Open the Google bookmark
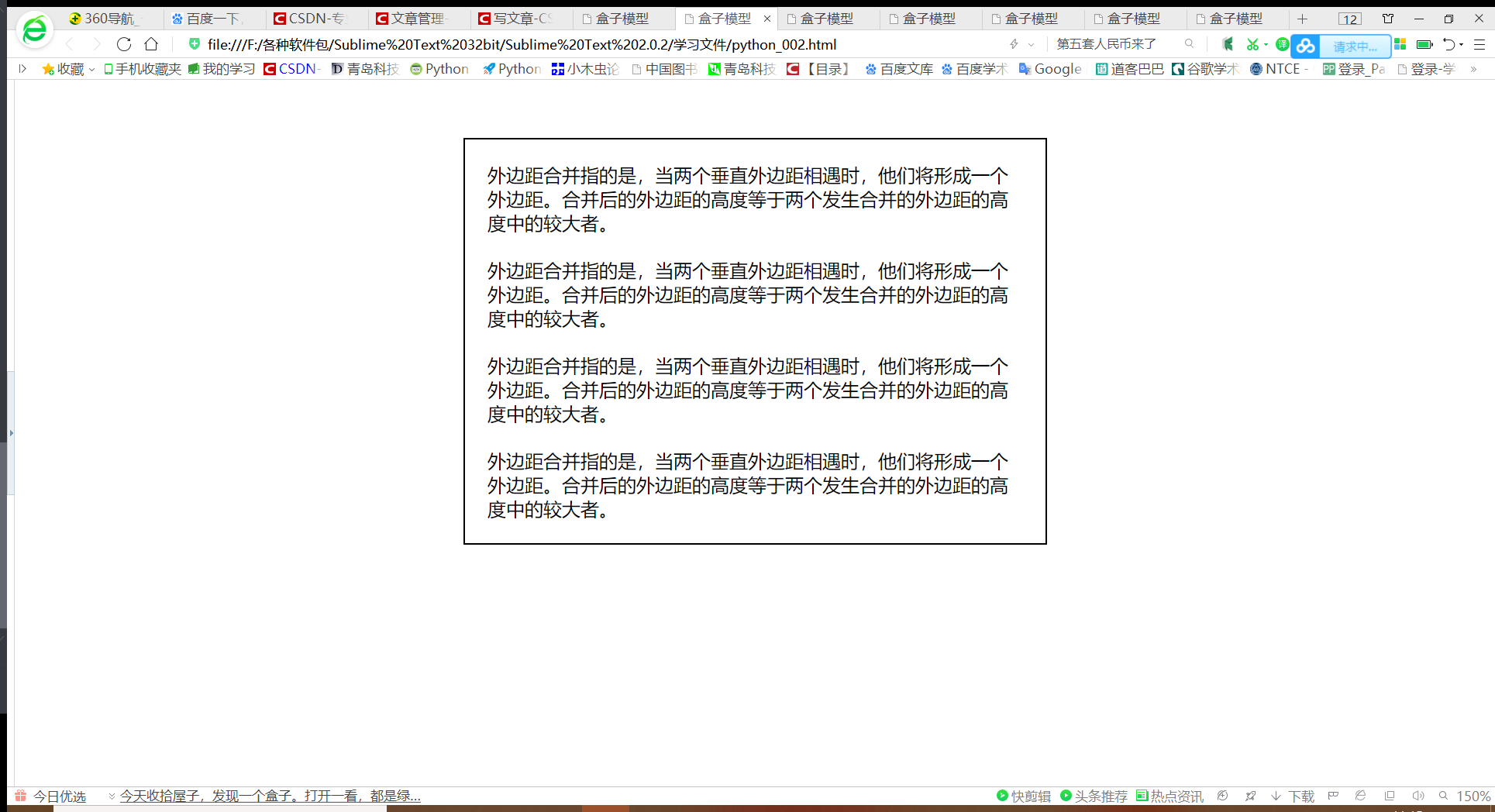1495x812 pixels. (1050, 68)
